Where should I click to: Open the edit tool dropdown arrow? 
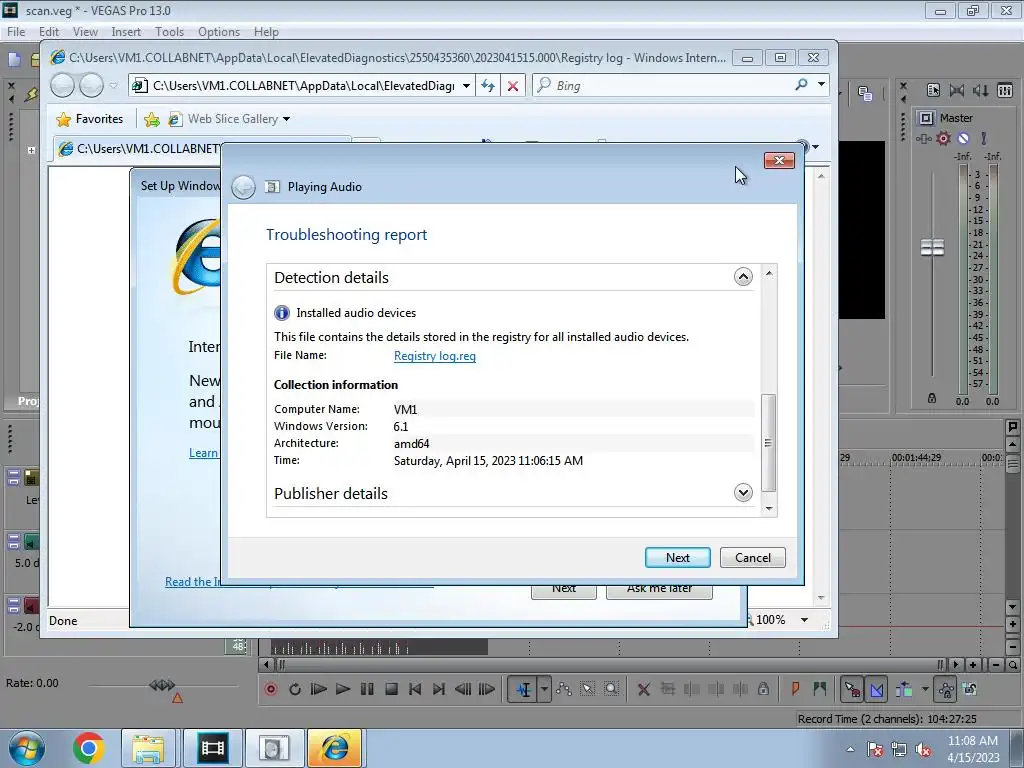pos(544,689)
